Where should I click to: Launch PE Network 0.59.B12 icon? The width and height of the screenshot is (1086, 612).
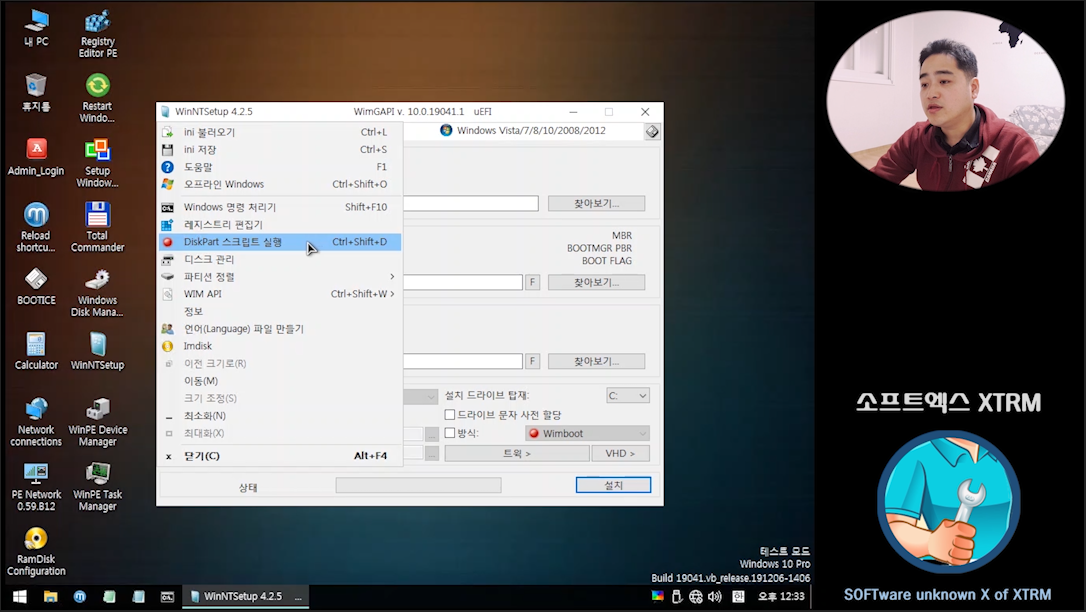(36, 487)
